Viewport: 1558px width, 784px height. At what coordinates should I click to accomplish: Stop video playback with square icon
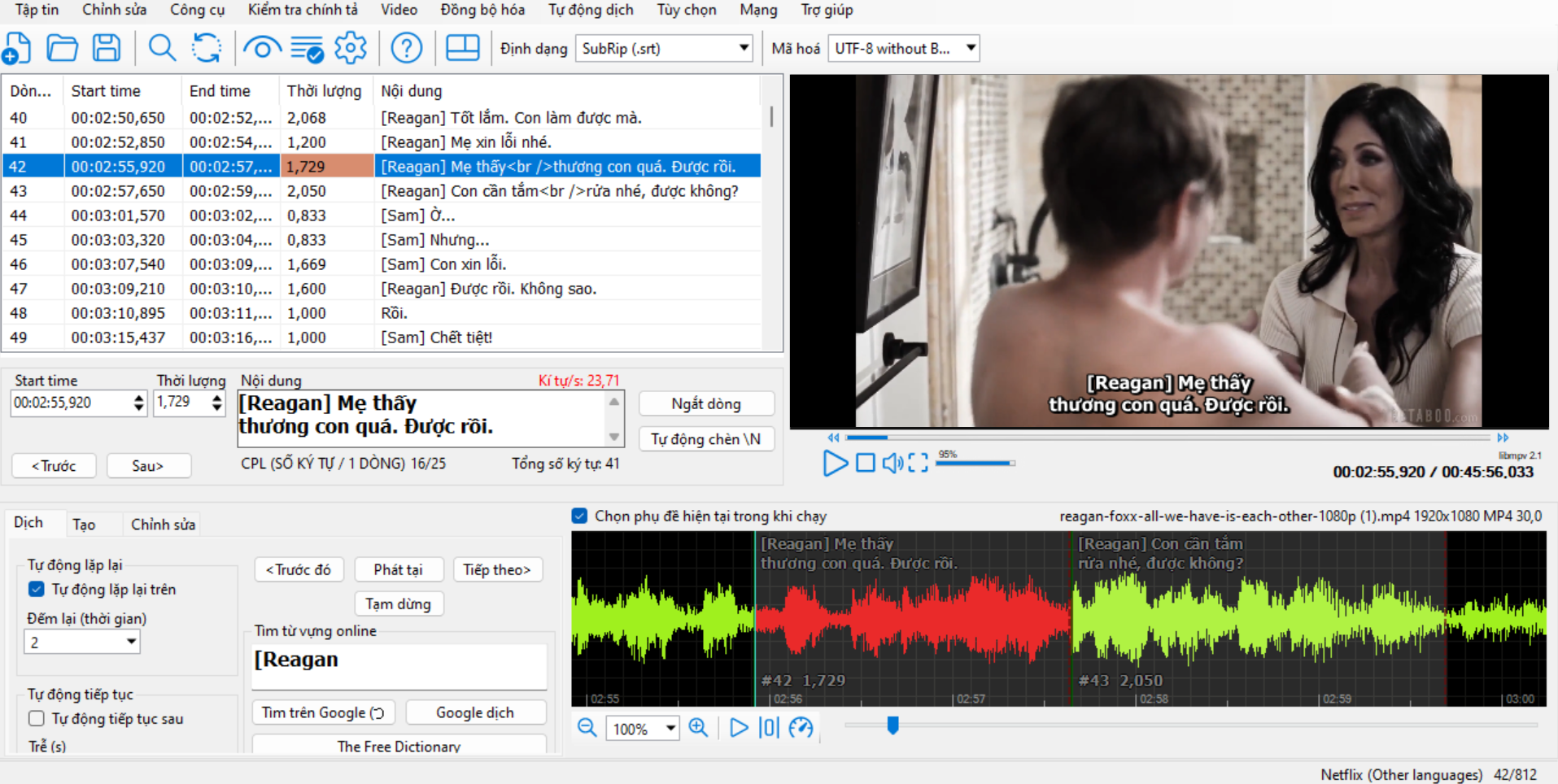(x=866, y=463)
